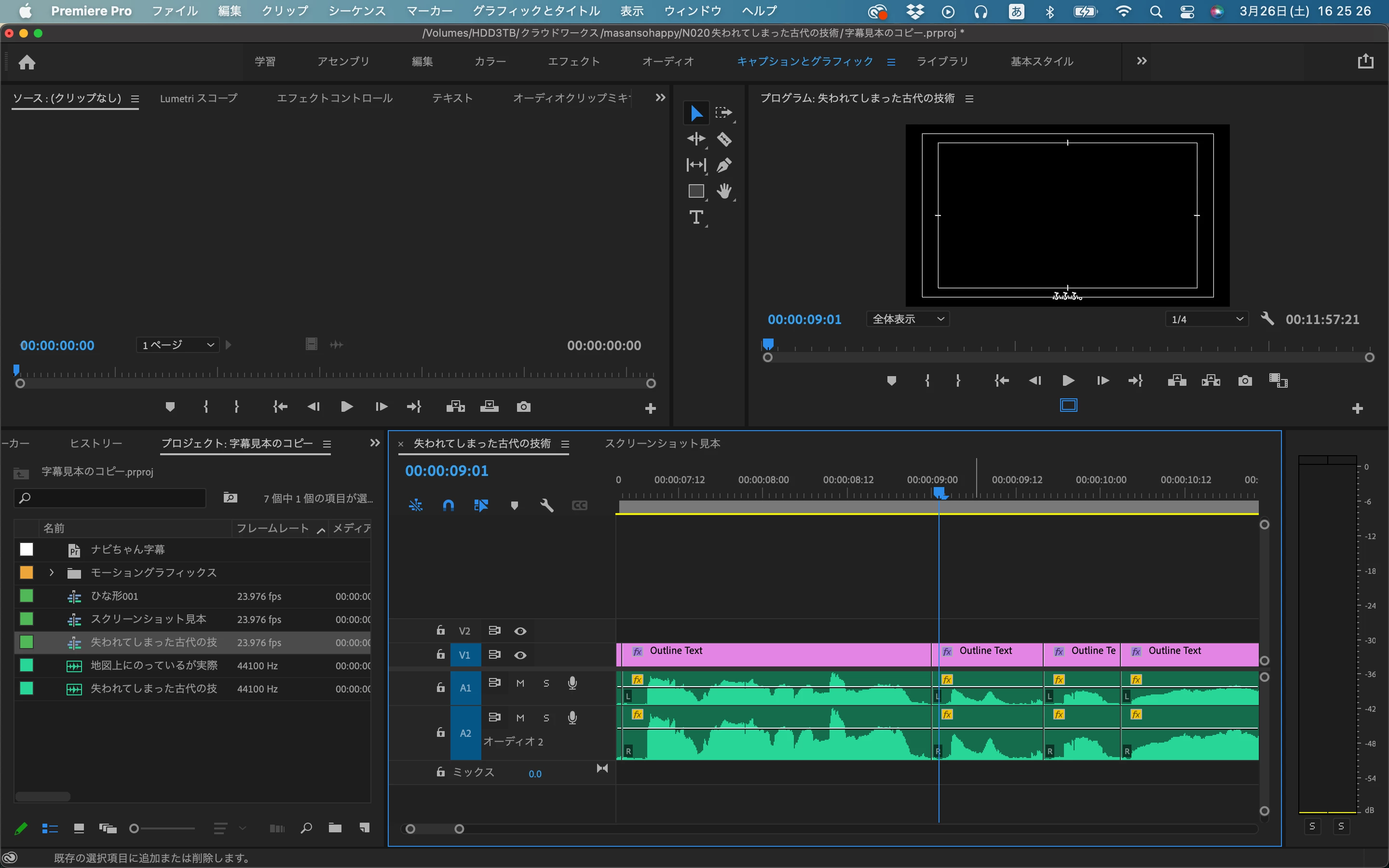Screen dimensions: 1389x868
Task: Open the シーケンス menu
Action: pyautogui.click(x=356, y=11)
